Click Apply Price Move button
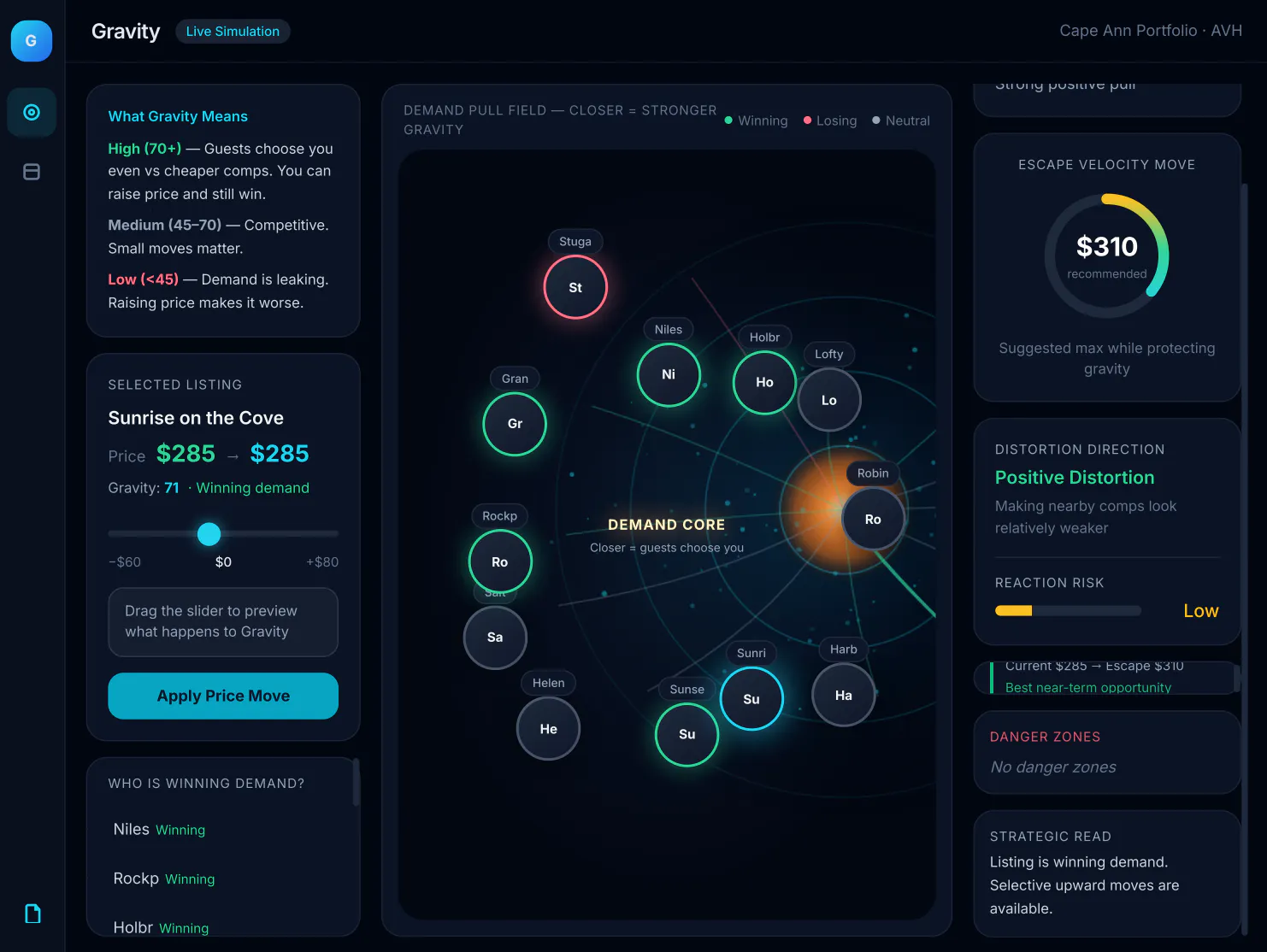Image resolution: width=1267 pixels, height=952 pixels. [223, 696]
